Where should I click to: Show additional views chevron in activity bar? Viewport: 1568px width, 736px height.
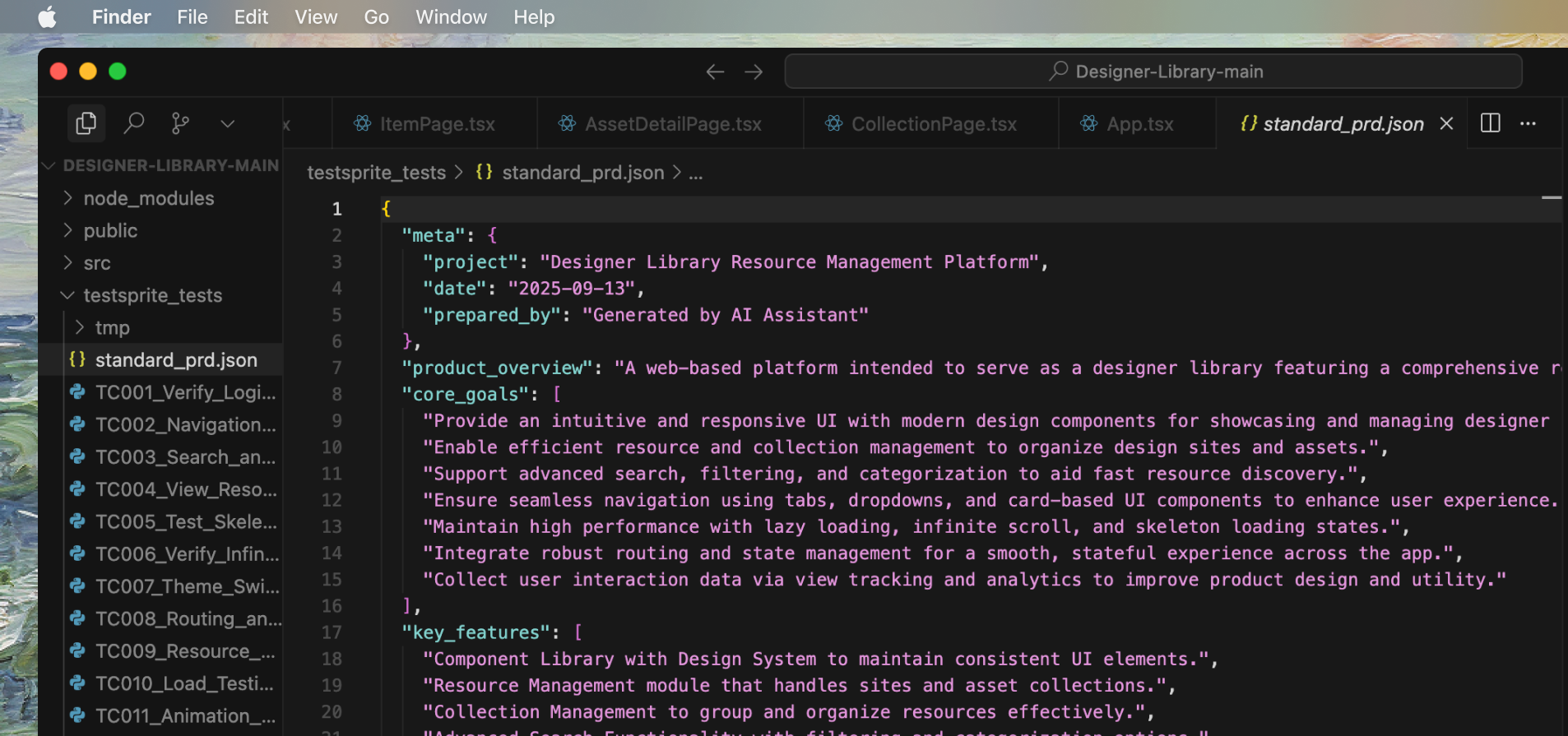coord(228,123)
